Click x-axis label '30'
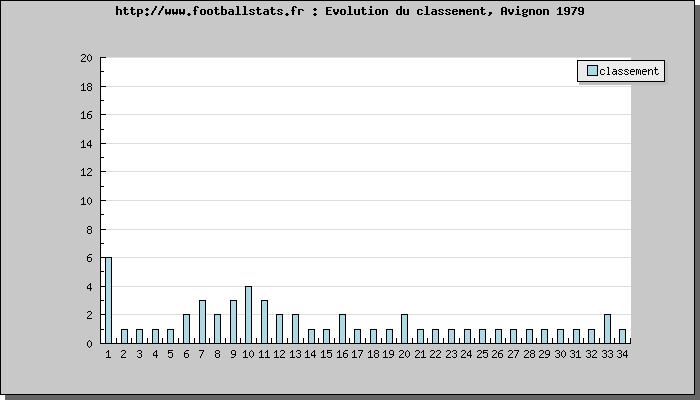 pyautogui.click(x=560, y=354)
